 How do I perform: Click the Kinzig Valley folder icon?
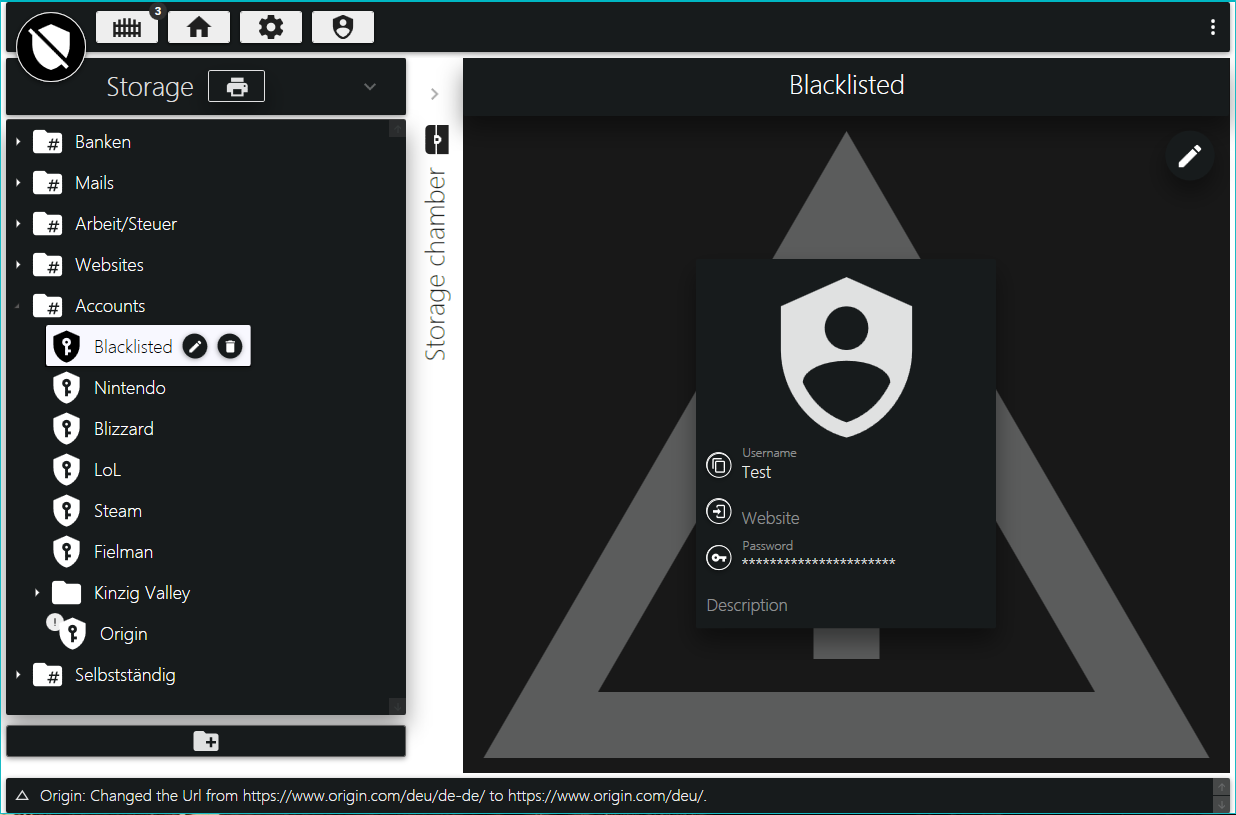tap(66, 593)
